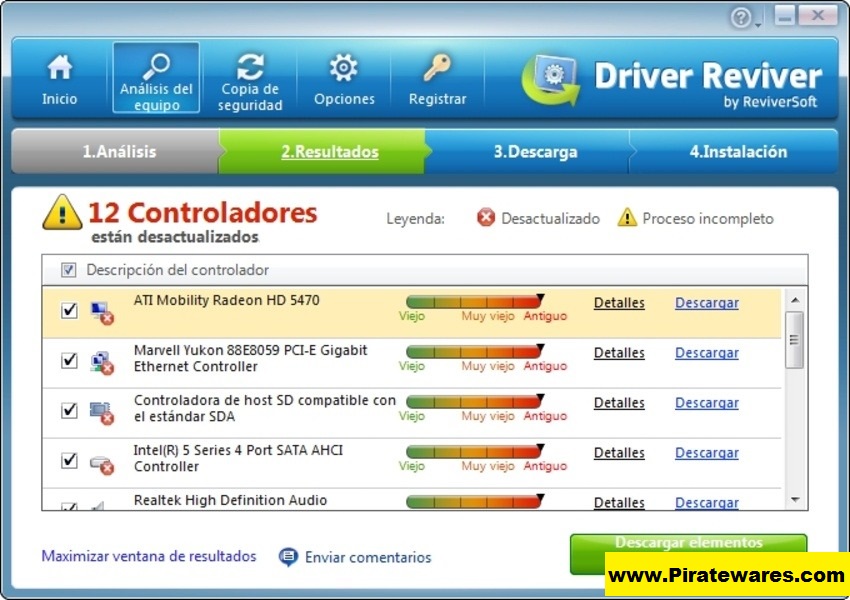Click Descargar for ATI Mobility Radeon
Screen dimensions: 850x600
pos(706,303)
